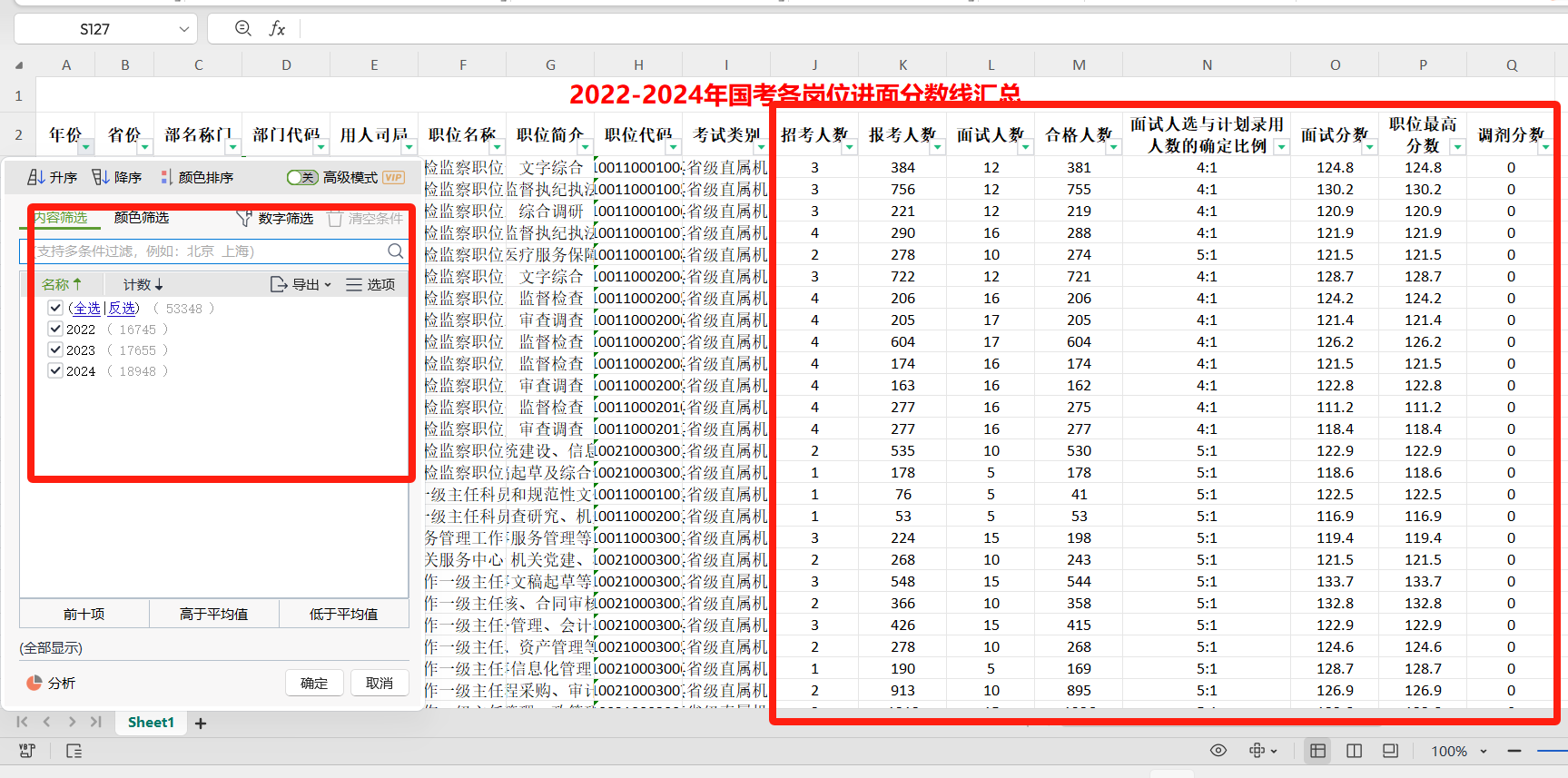Switch to page break preview icon
Screen dimensions: 1568x778
[1355, 751]
